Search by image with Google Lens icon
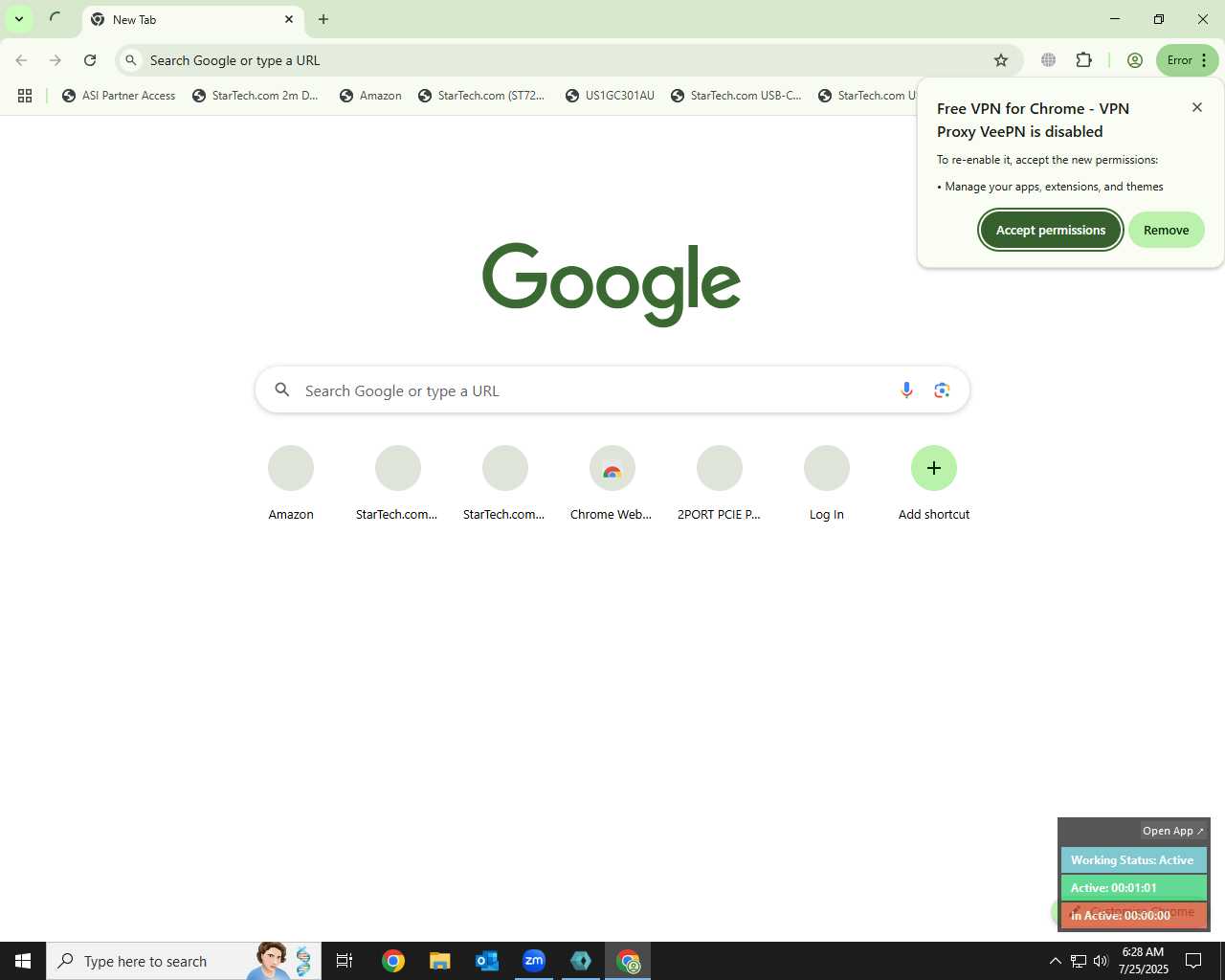This screenshot has width=1225, height=980. click(943, 390)
